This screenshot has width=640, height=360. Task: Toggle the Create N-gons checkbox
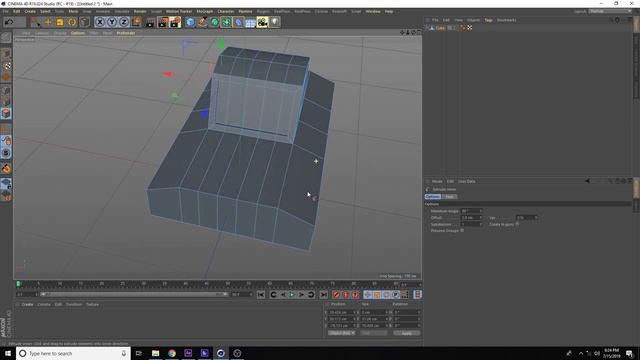(x=517, y=224)
